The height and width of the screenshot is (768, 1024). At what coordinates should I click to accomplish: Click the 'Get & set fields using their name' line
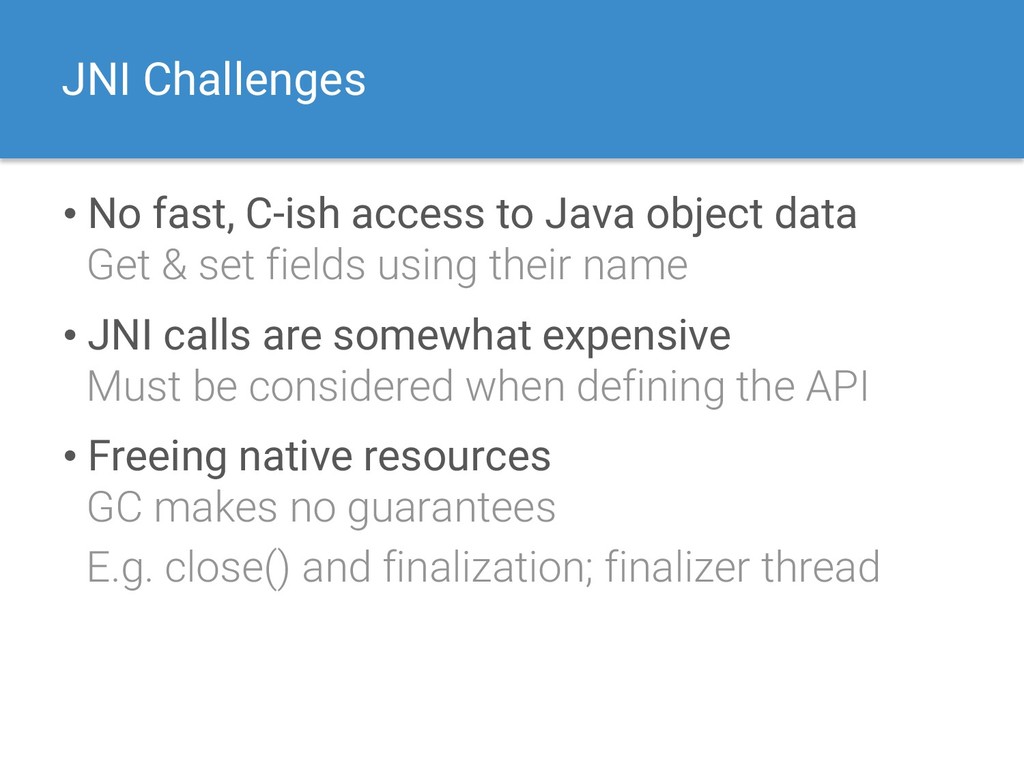point(387,266)
